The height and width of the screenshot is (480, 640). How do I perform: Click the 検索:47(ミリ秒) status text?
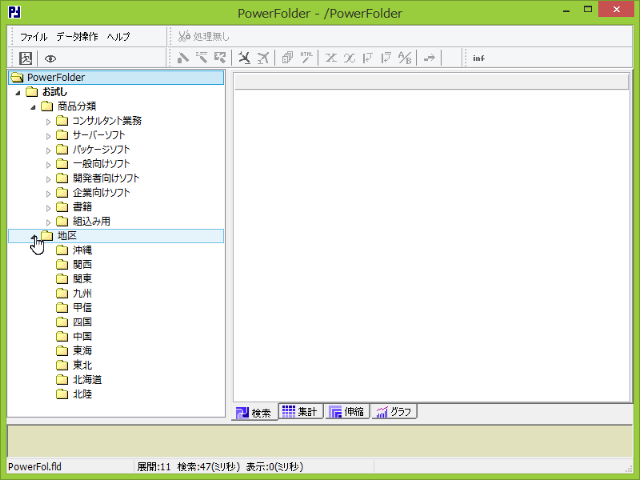pos(208,467)
